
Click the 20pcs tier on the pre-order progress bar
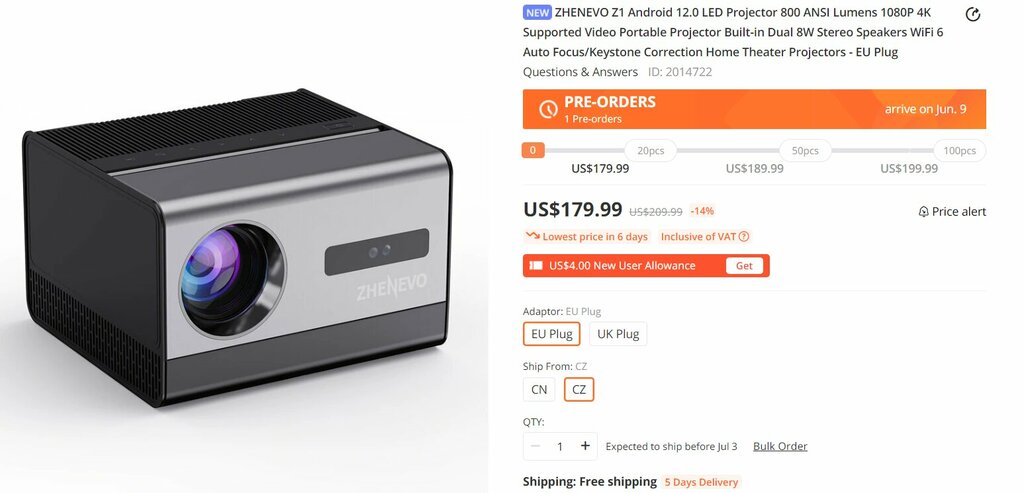(x=650, y=151)
